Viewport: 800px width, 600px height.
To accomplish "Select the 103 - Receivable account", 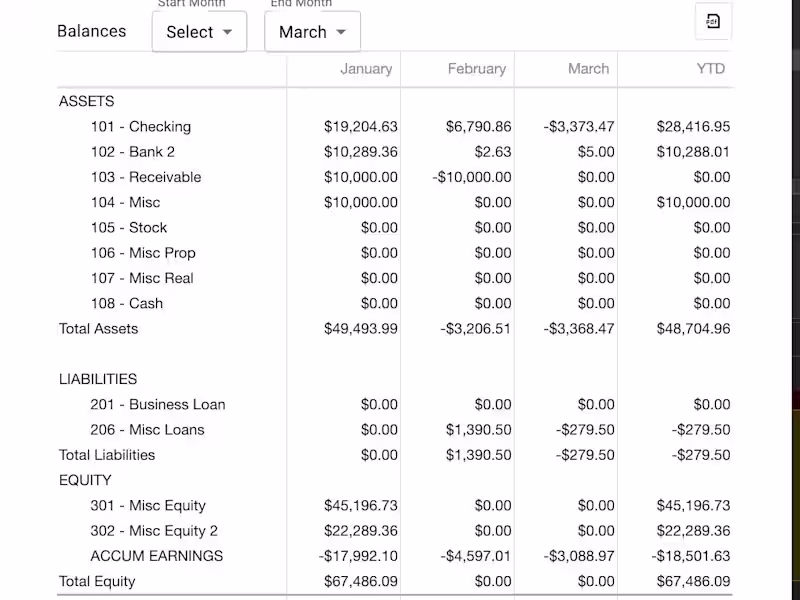I will 145,177.
